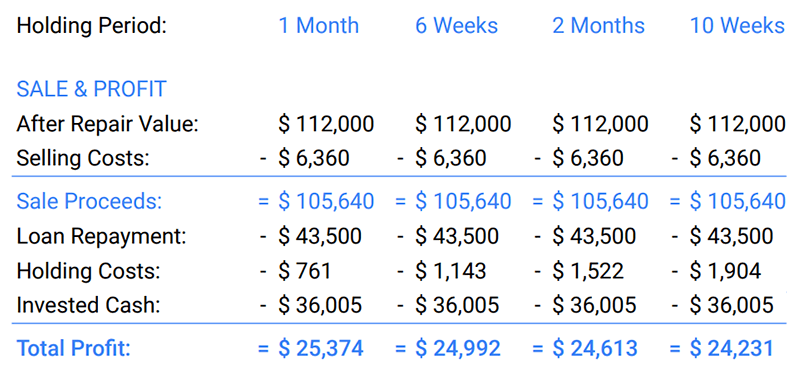Click the $ 24,992 total profit
Screen dimensions: 800x370
458,349
